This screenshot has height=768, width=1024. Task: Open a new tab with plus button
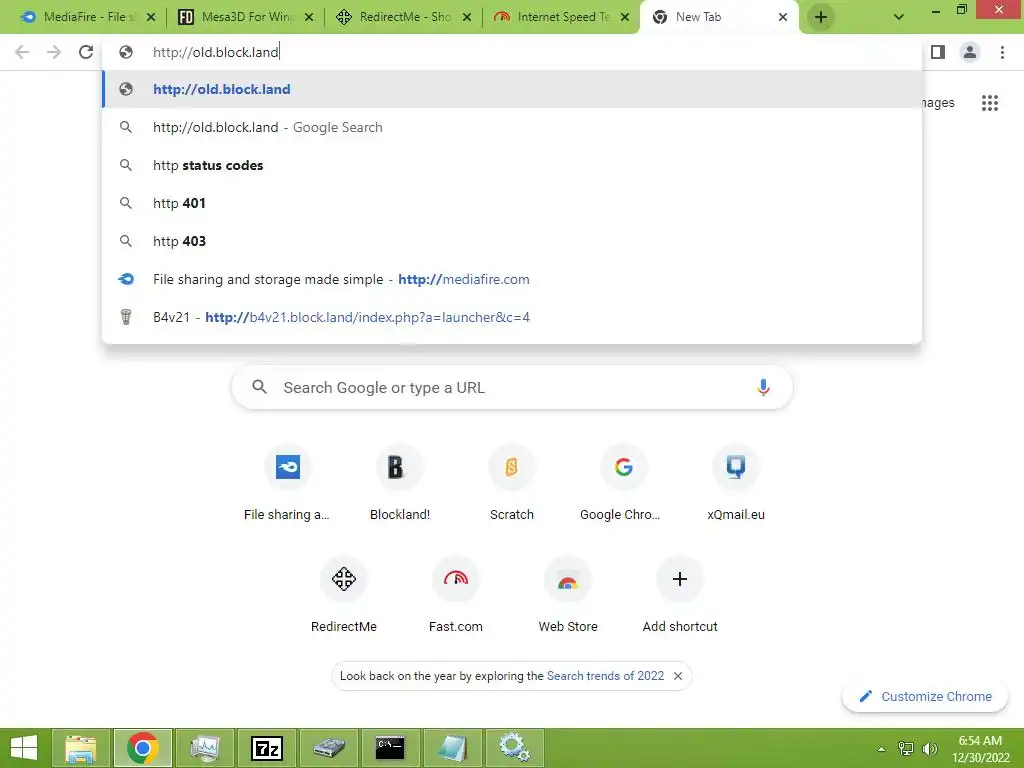[821, 17]
